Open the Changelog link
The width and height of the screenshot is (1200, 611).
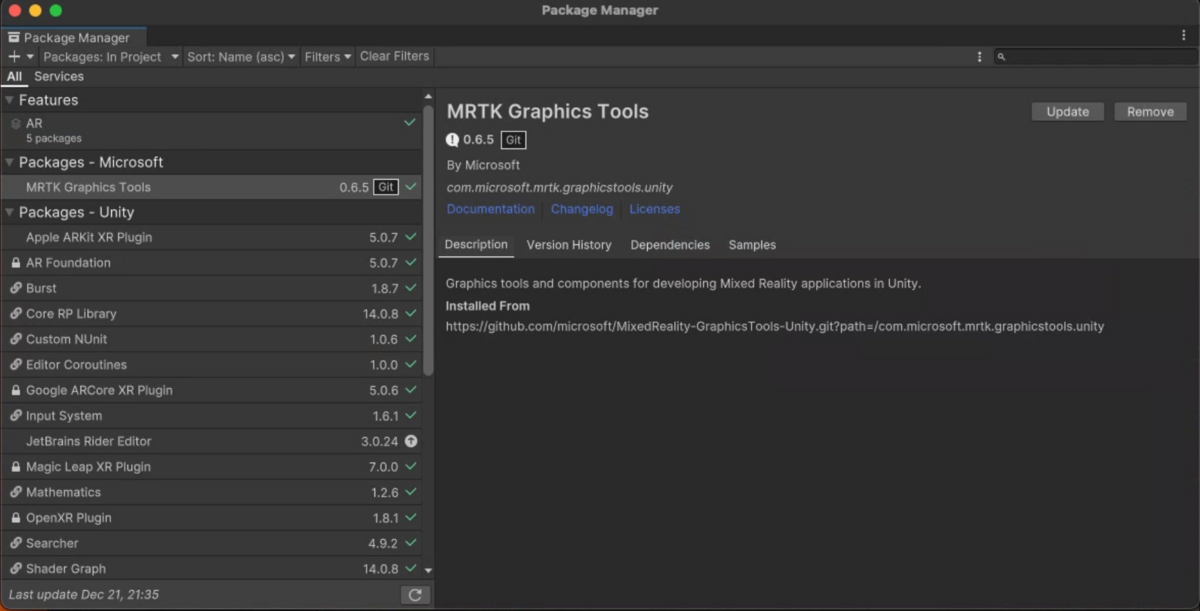pos(581,209)
